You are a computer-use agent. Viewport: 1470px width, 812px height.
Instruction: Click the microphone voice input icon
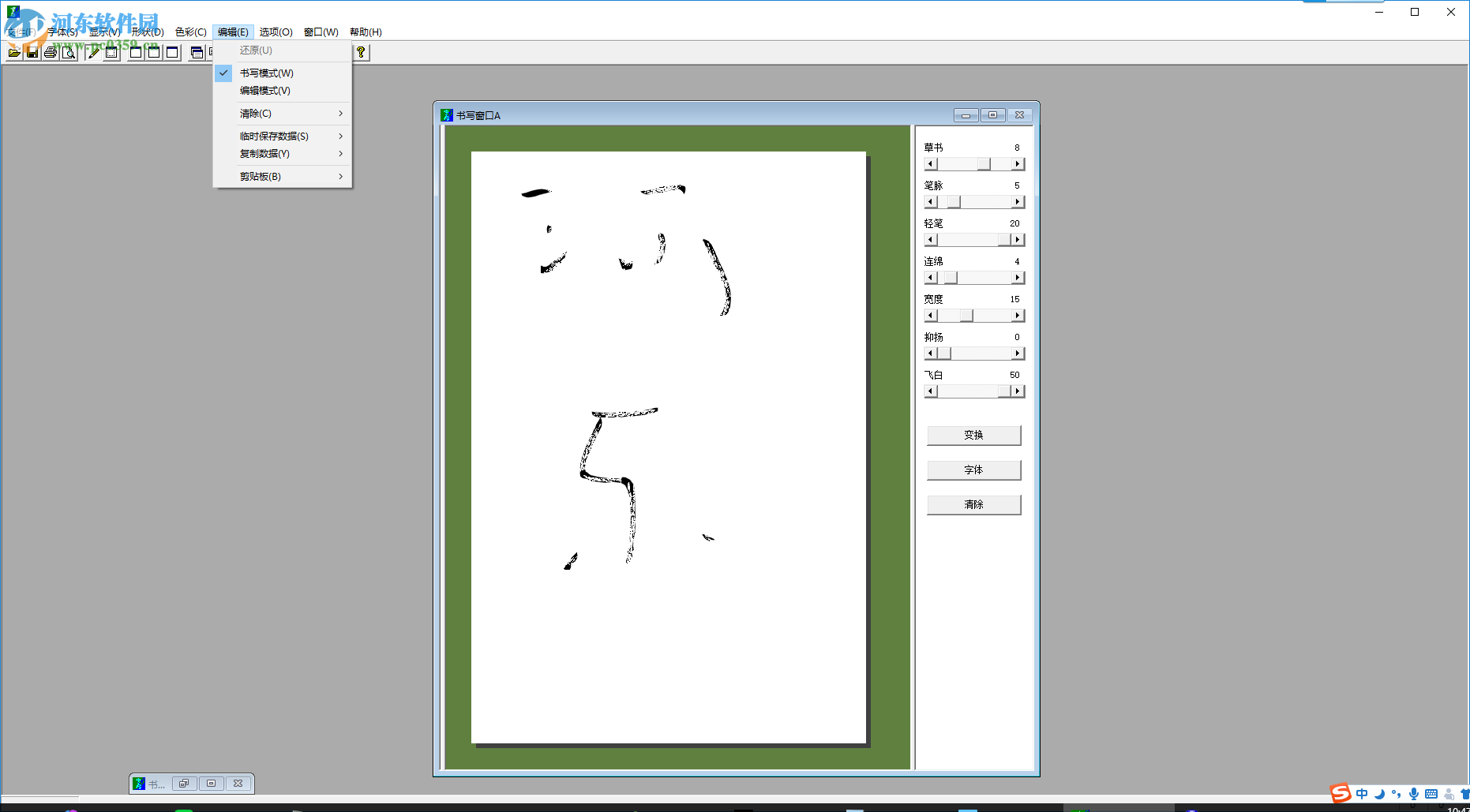[x=1414, y=794]
